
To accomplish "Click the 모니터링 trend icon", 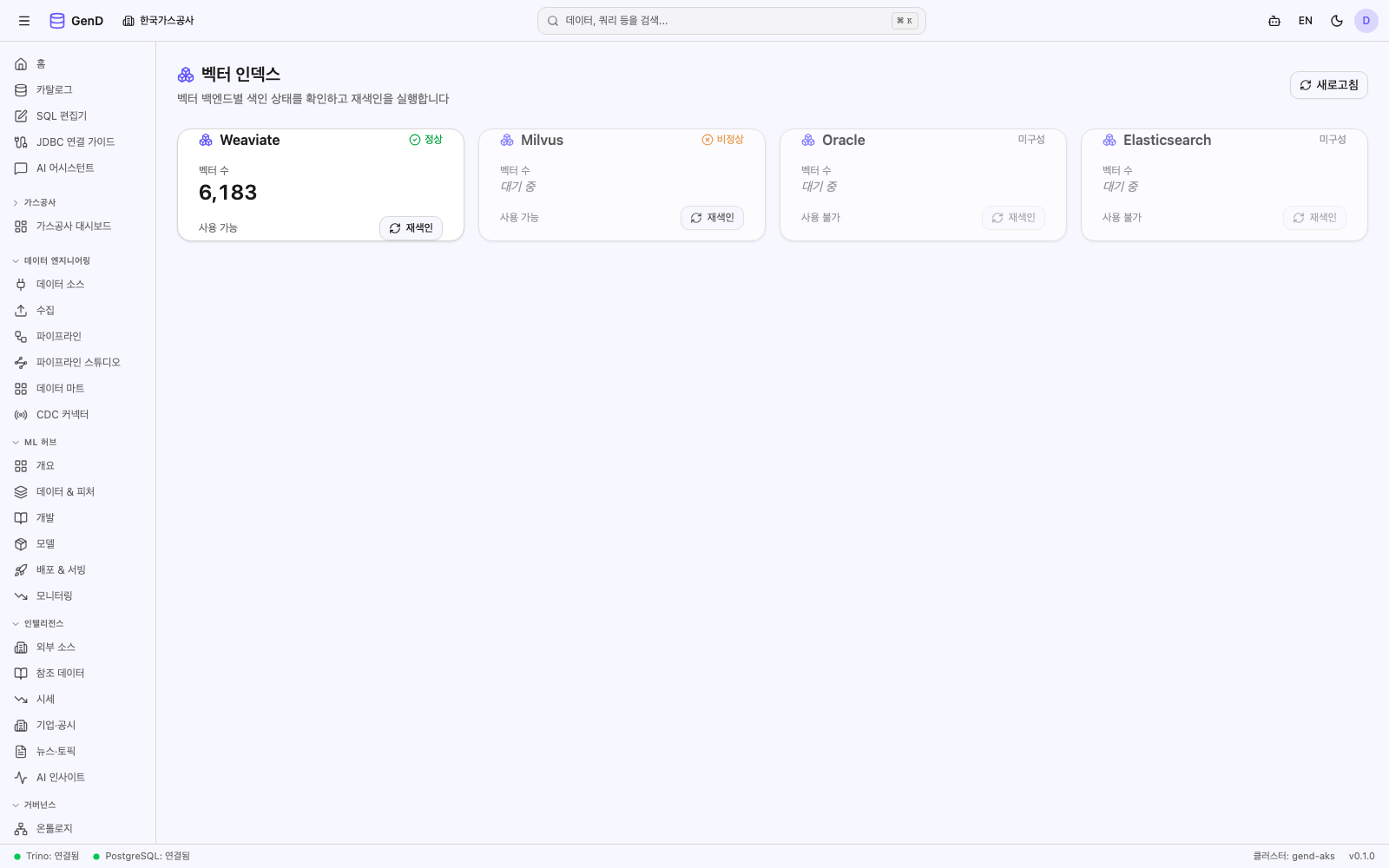I will click(x=21, y=596).
